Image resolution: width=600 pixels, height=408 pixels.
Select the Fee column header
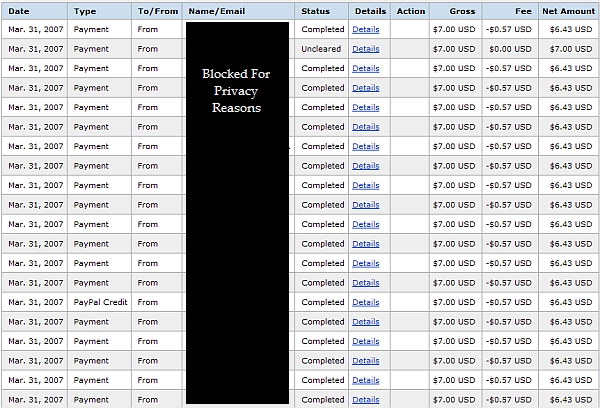[523, 11]
